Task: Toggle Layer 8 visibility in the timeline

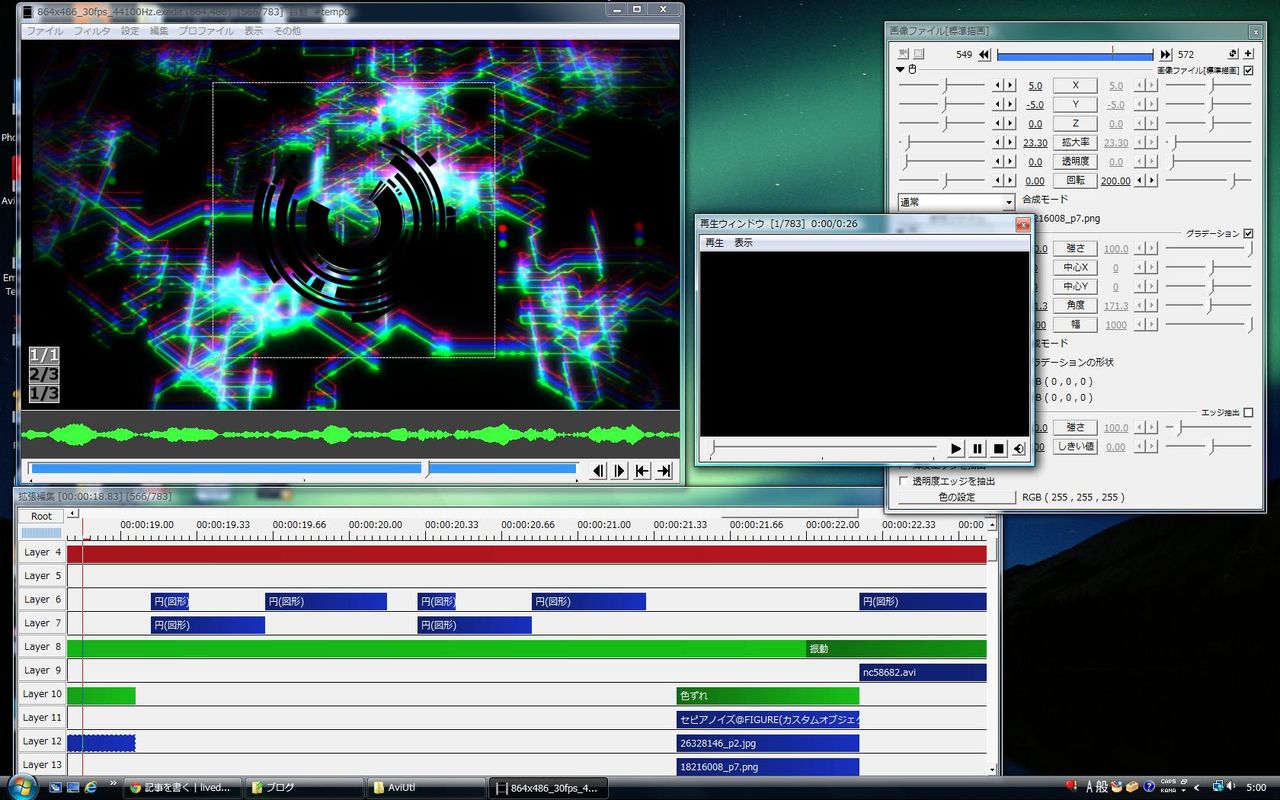Action: pyautogui.click(x=42, y=647)
